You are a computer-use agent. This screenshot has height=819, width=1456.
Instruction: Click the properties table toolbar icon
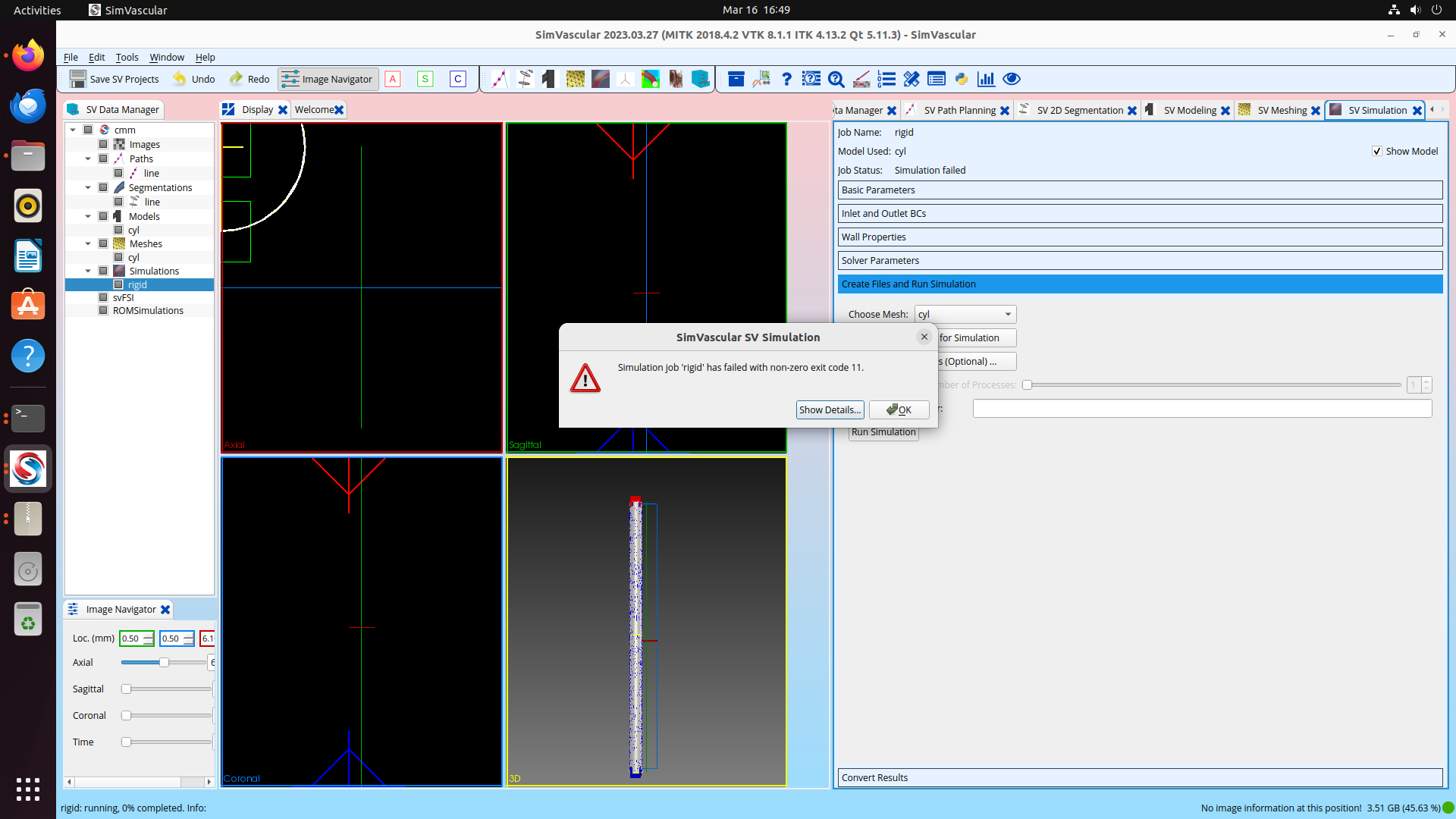click(x=937, y=79)
